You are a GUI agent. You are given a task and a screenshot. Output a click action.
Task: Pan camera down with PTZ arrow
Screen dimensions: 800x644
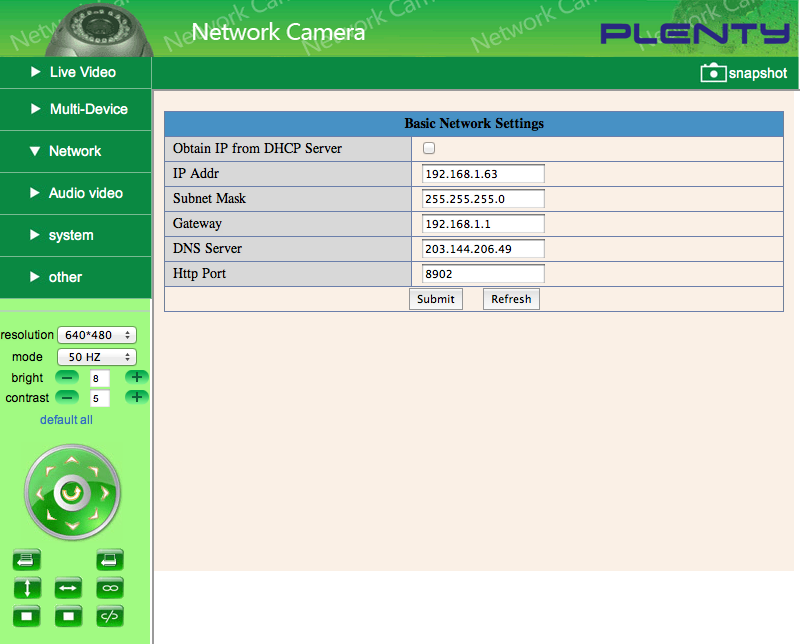[x=72, y=525]
